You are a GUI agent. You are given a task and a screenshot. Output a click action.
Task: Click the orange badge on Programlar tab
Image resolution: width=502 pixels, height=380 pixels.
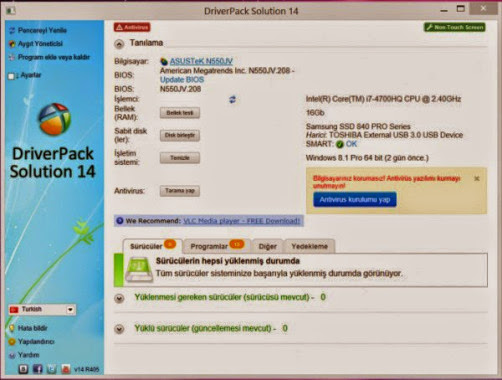237,244
